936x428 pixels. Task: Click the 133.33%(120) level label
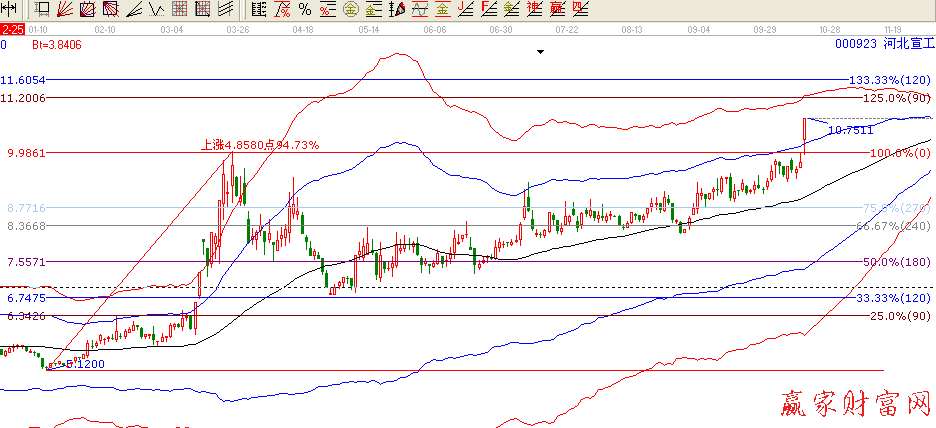click(889, 80)
